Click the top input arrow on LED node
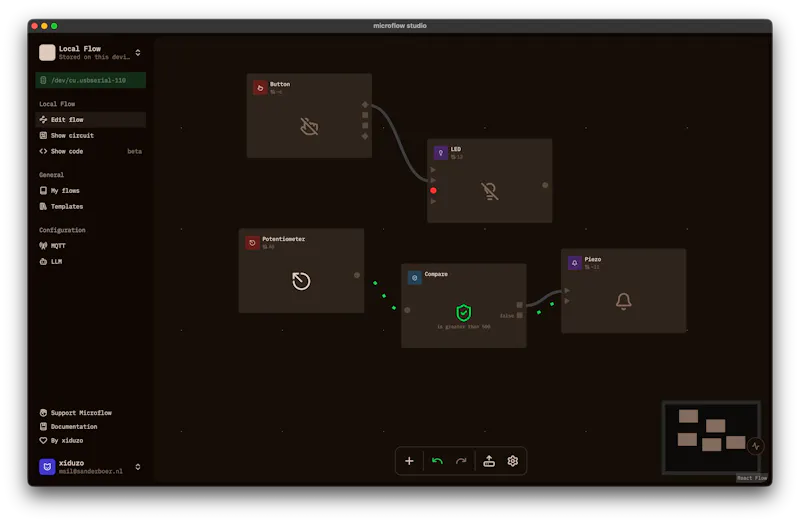The width and height of the screenshot is (800, 523). pyautogui.click(x=433, y=169)
